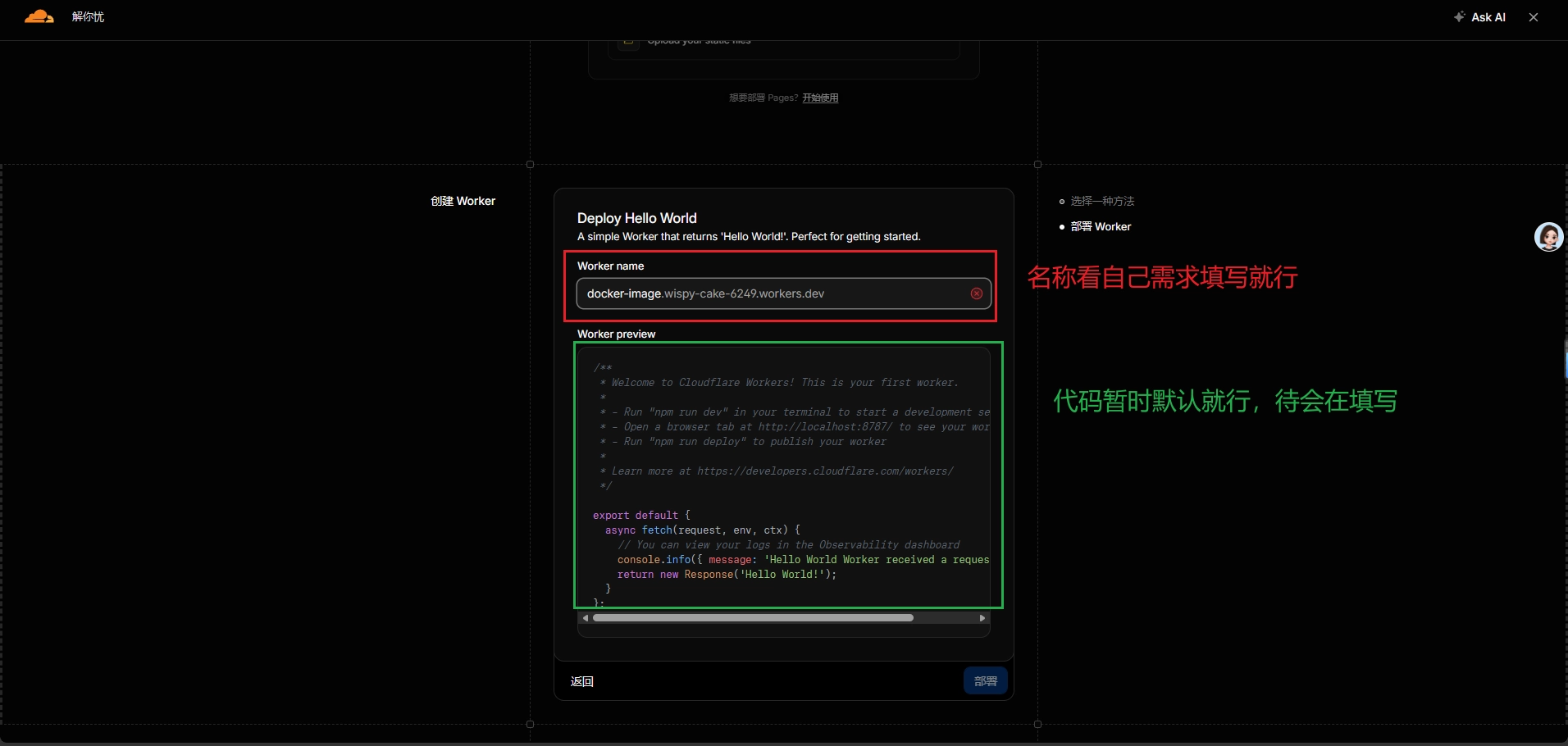Viewport: 1568px width, 746px height.
Task: Click the Deploy Hello World heading
Action: click(637, 218)
